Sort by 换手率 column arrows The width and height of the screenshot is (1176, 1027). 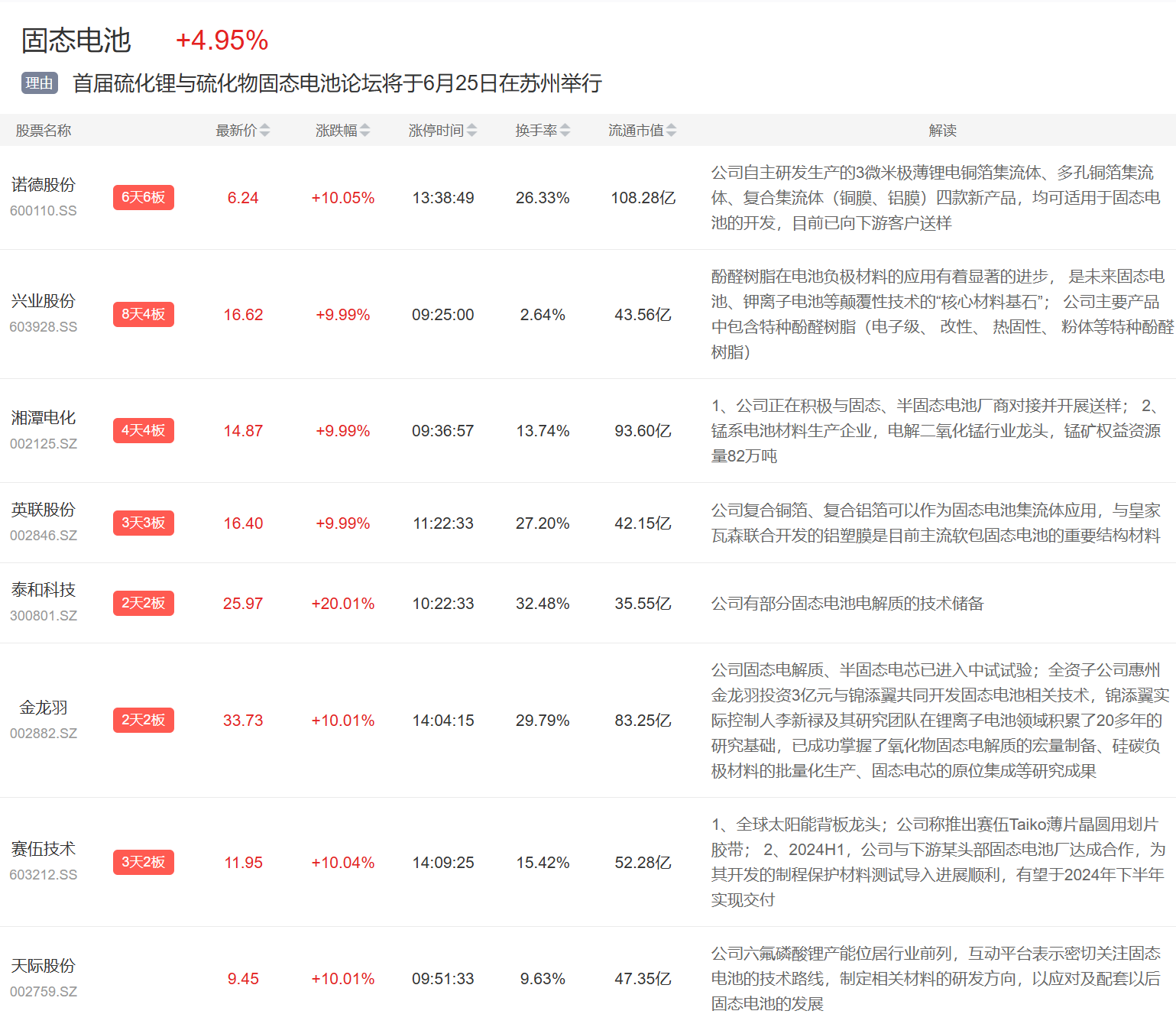[565, 131]
